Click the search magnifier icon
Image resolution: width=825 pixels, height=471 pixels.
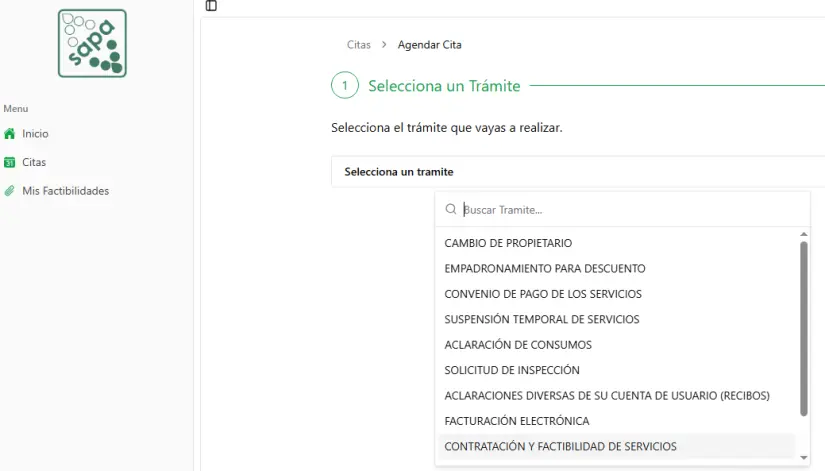click(x=450, y=209)
